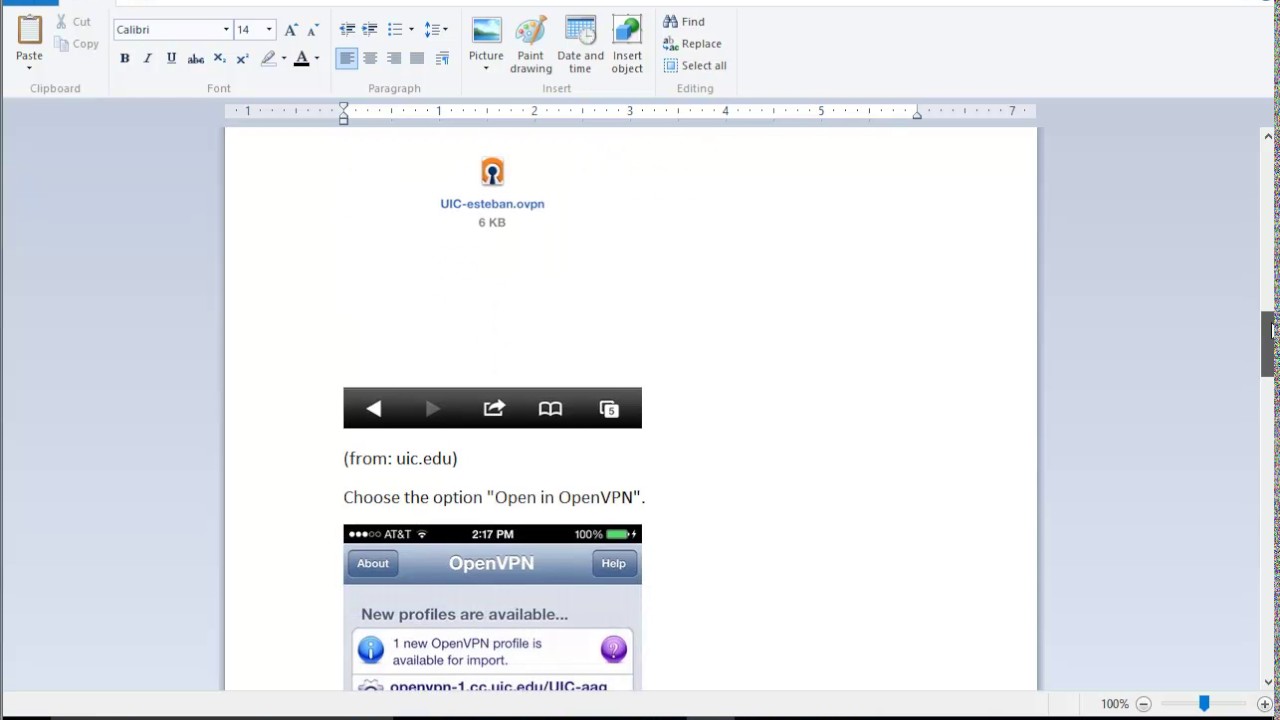This screenshot has width=1280, height=720.
Task: Click the purple question mark icon
Action: click(614, 650)
